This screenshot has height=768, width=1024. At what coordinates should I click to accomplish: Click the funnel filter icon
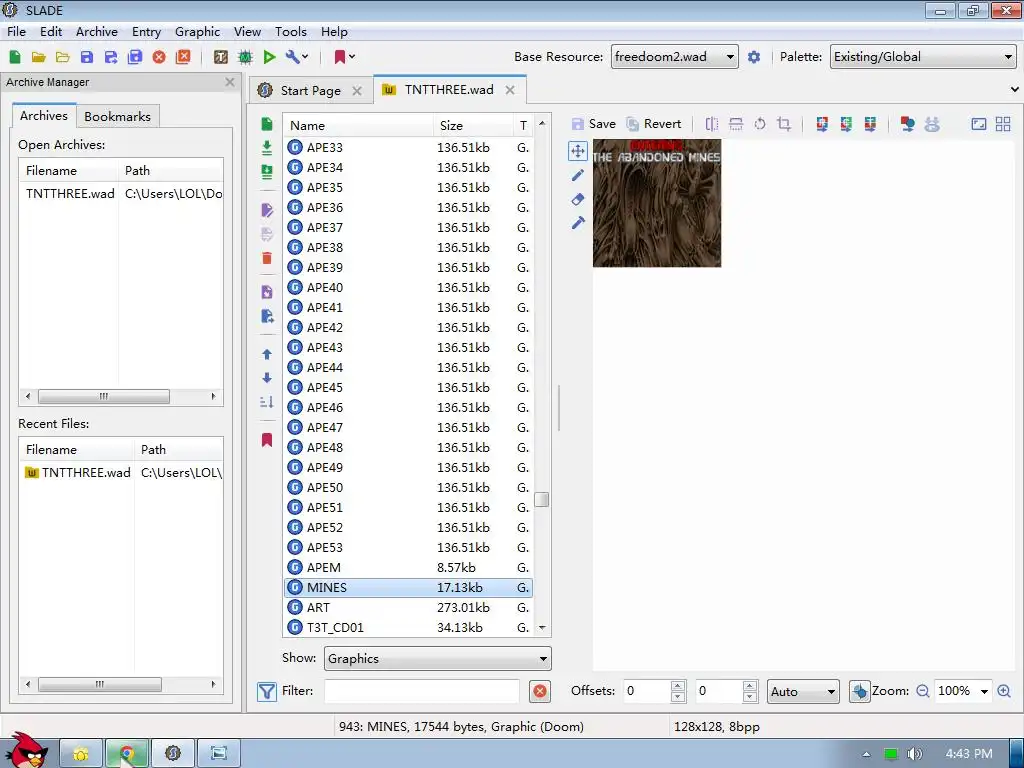[266, 691]
